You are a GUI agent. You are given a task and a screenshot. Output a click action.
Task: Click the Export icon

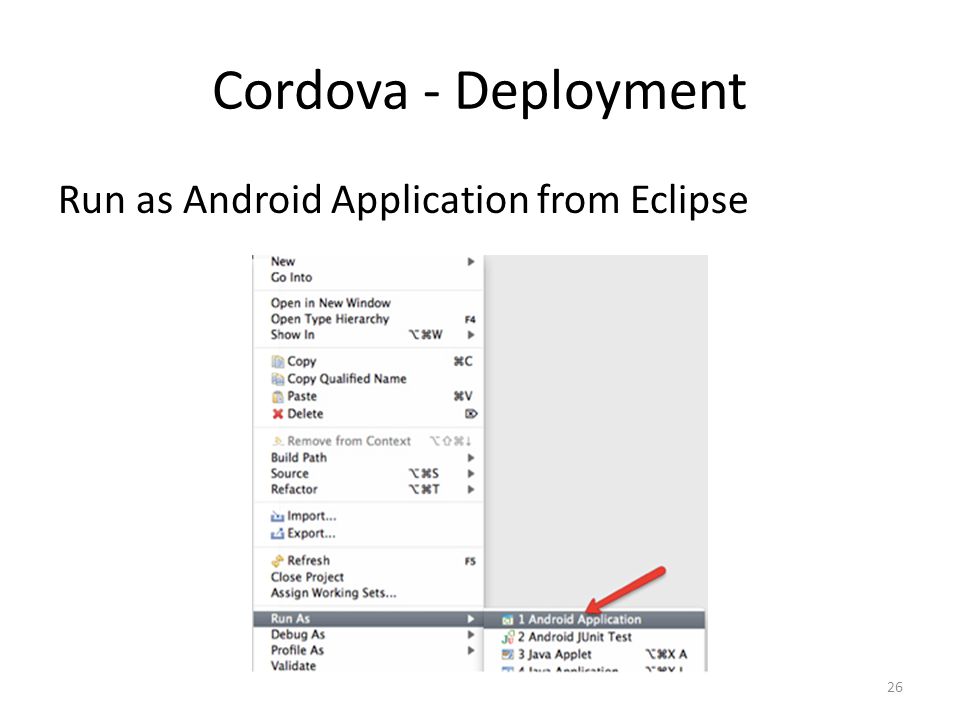pos(278,534)
